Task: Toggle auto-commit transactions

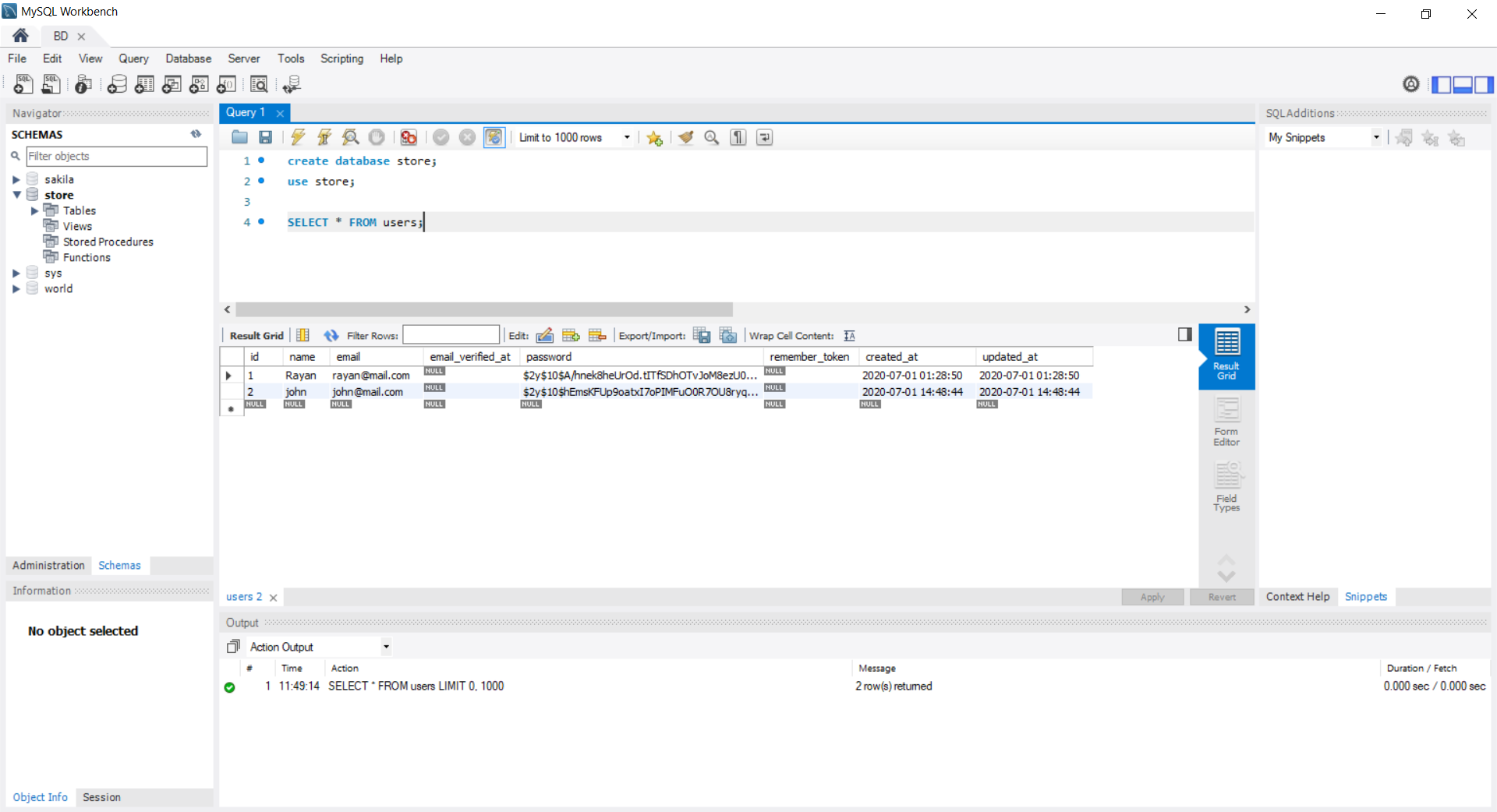Action: tap(494, 137)
